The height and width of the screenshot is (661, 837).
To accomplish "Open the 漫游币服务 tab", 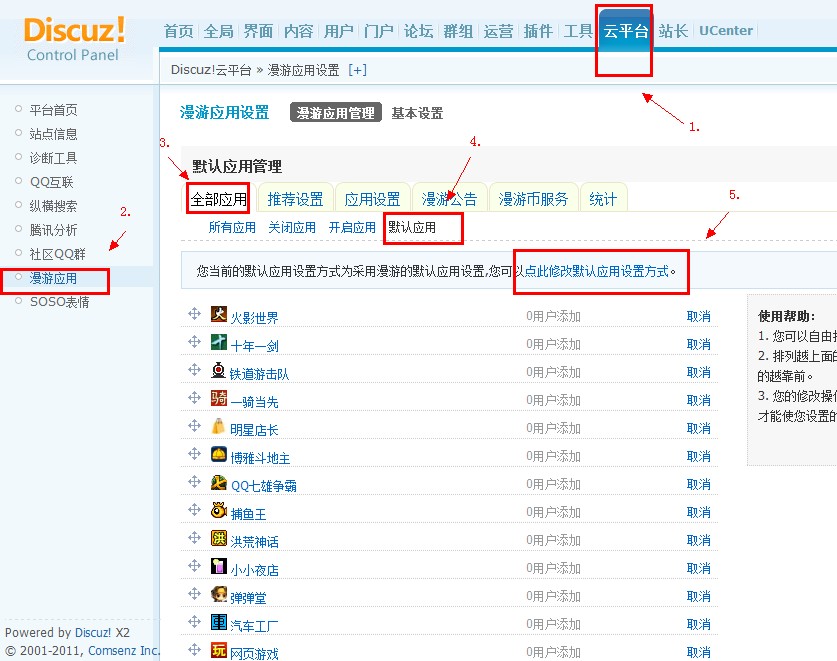I will (x=533, y=199).
